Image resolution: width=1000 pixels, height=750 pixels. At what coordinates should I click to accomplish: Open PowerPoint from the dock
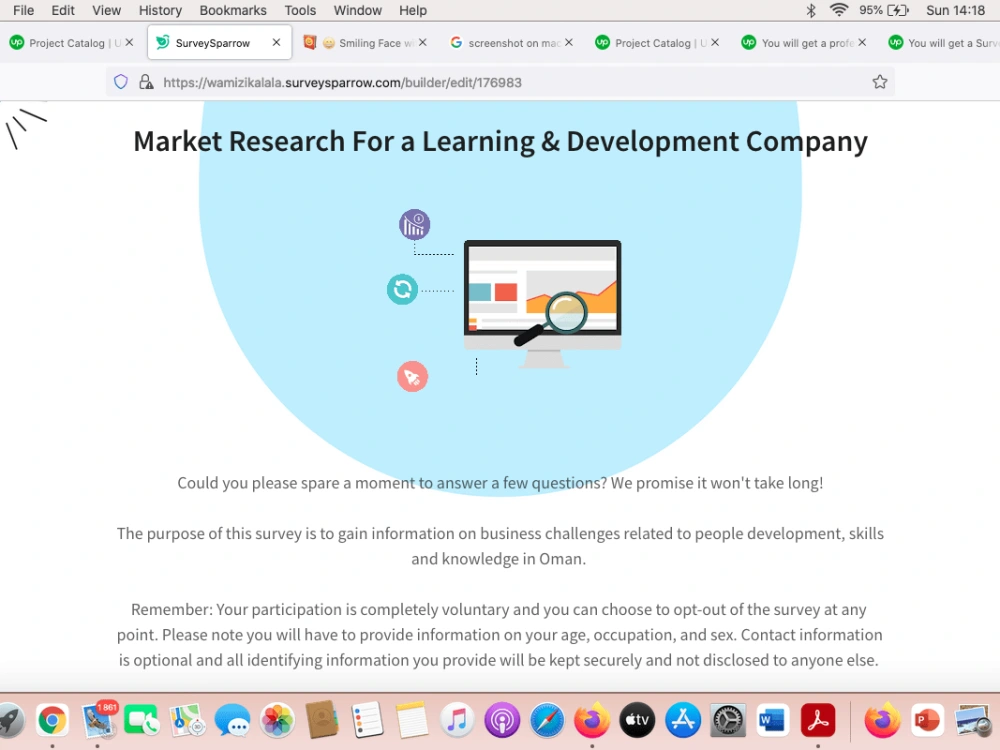927,721
